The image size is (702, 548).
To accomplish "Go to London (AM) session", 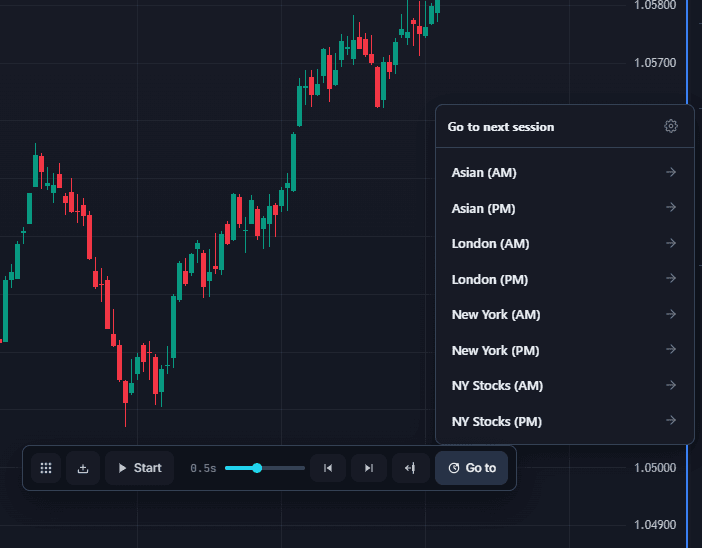I will coord(565,244).
